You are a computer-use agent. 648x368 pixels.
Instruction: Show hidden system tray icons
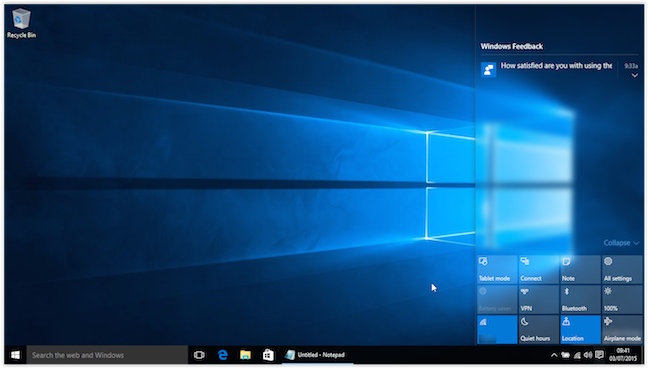pyautogui.click(x=554, y=355)
